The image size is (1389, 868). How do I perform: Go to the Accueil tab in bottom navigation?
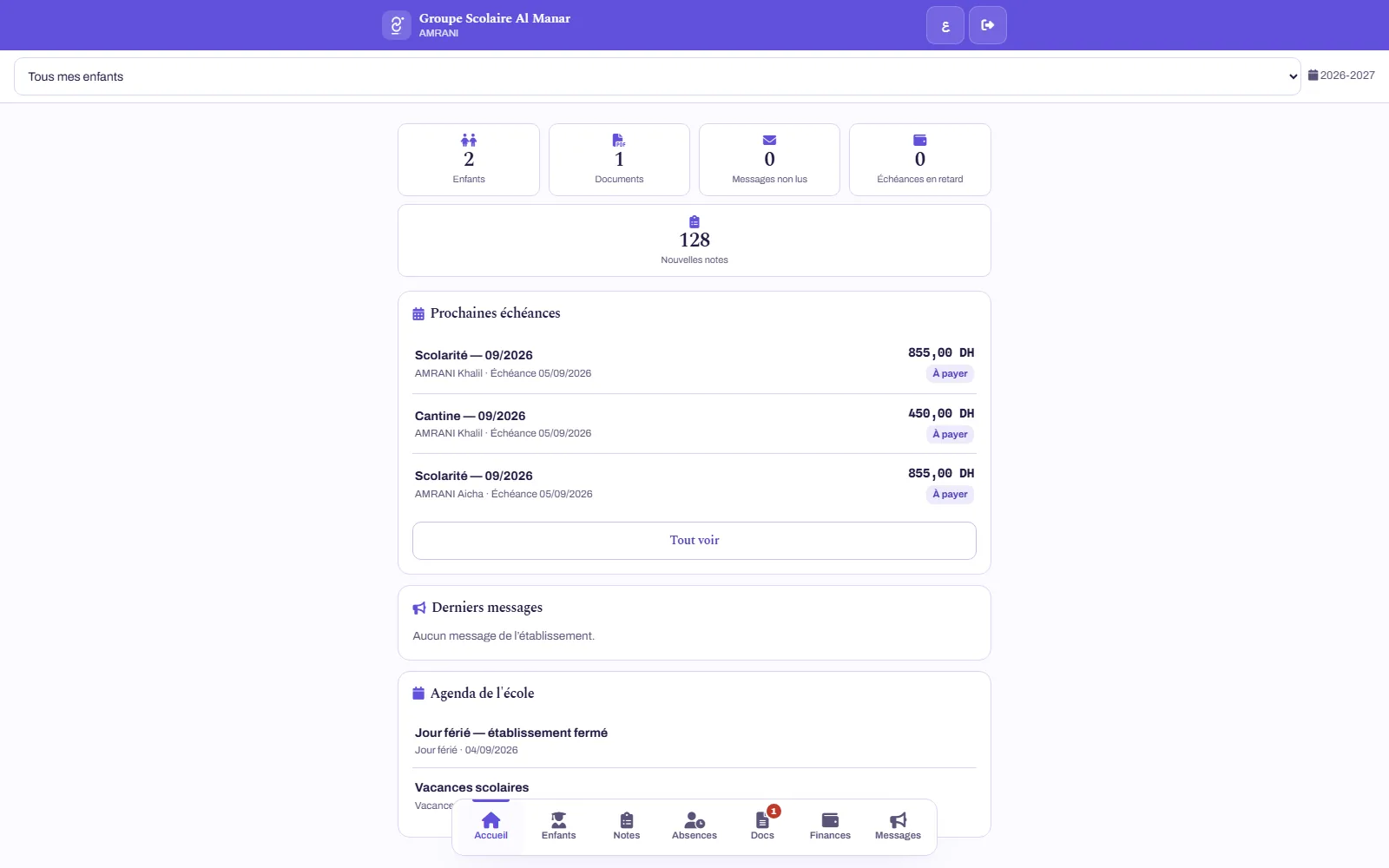[491, 825]
